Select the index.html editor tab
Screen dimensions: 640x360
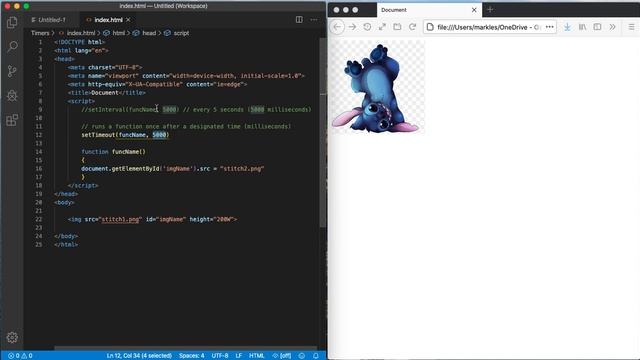(x=108, y=20)
